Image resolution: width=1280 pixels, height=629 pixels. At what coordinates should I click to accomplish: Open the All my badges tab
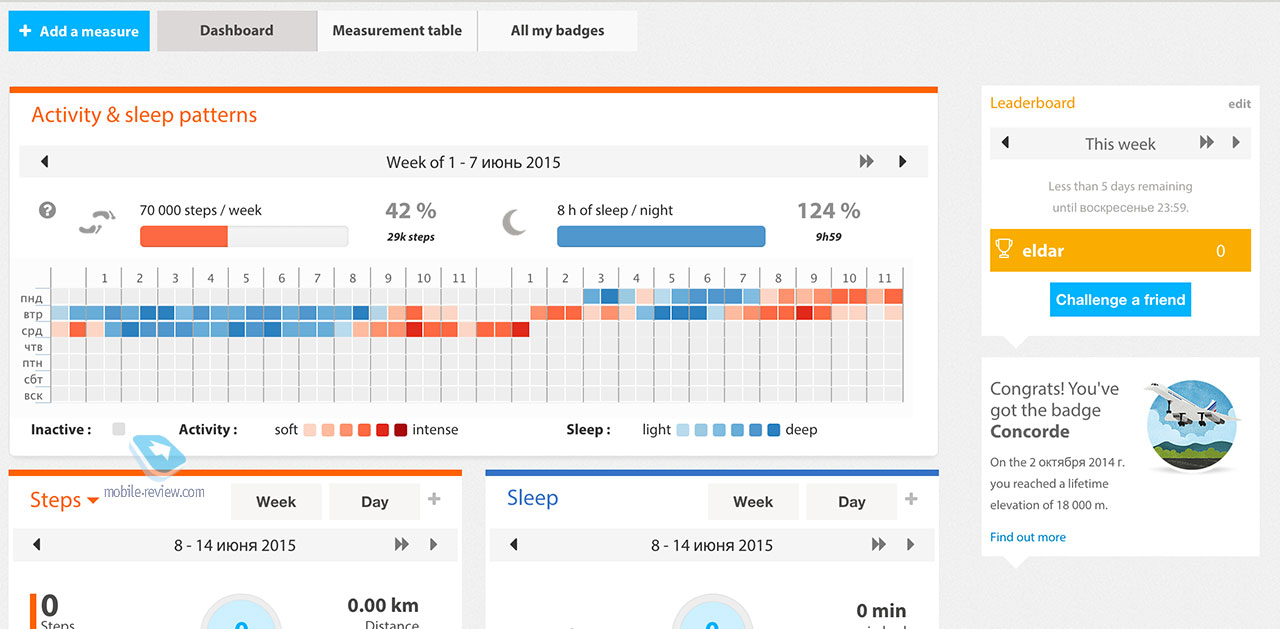[557, 31]
